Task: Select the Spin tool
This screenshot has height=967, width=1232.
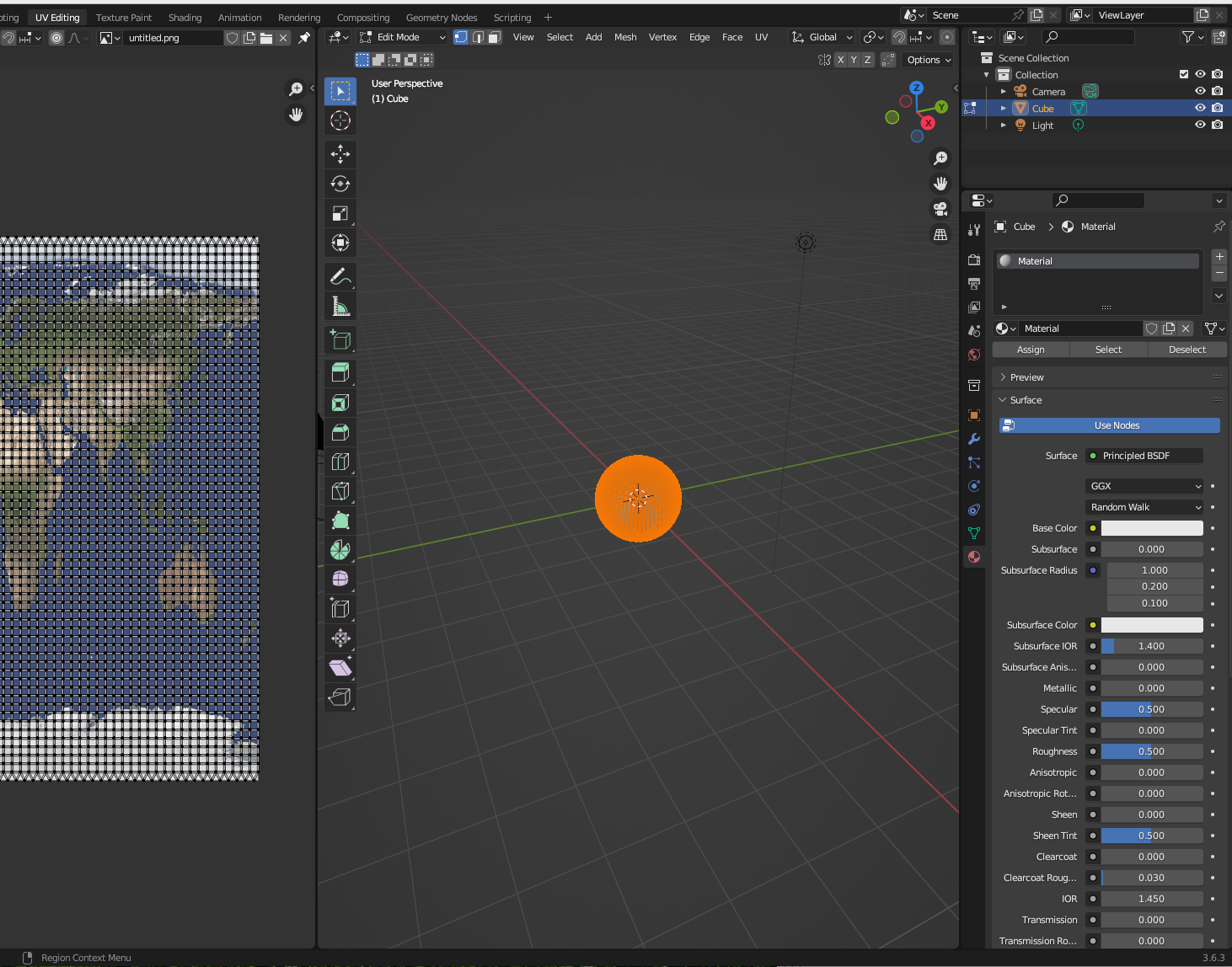Action: click(340, 550)
